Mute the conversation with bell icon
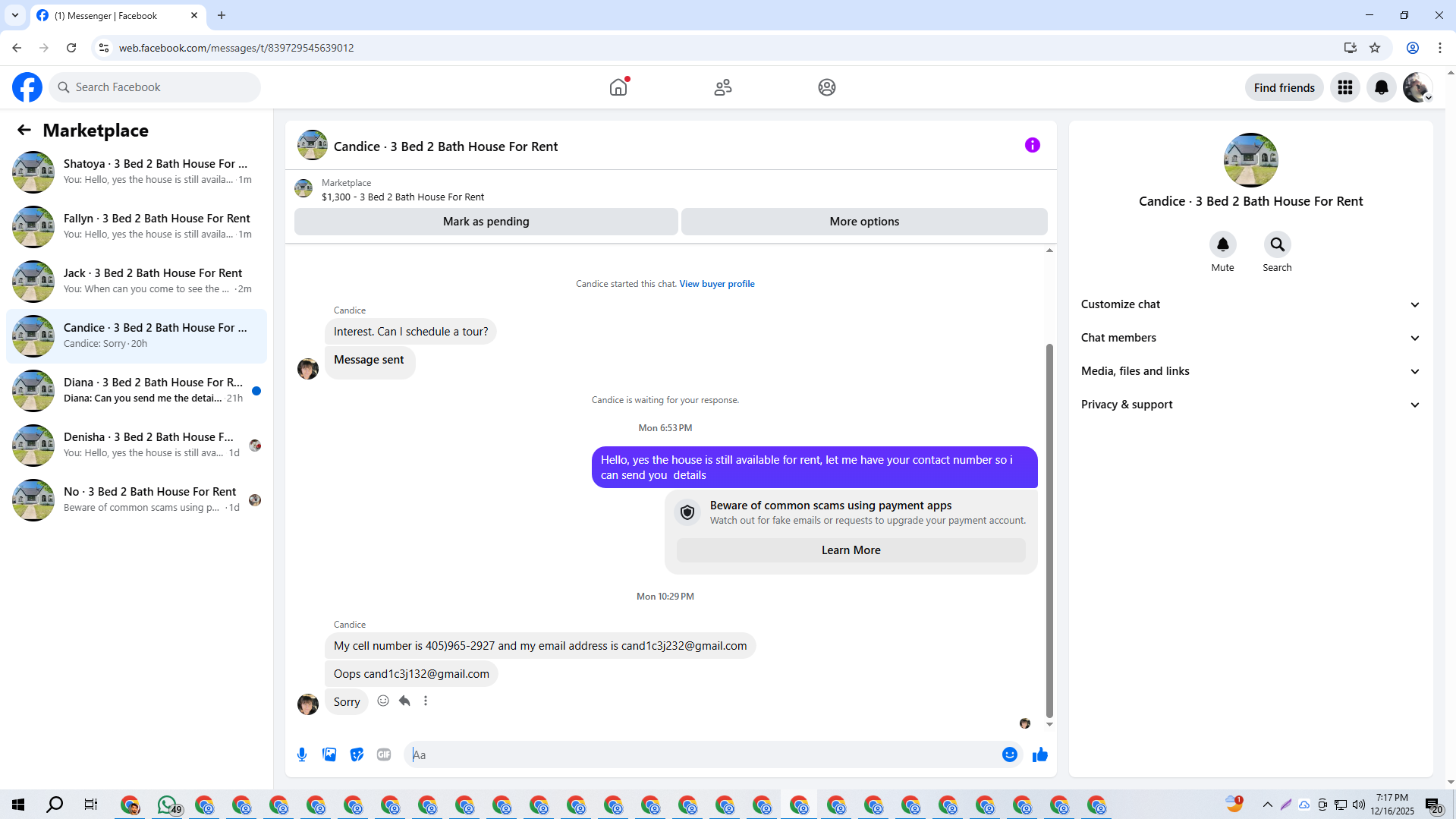Viewport: 1456px width, 819px height. click(1223, 244)
